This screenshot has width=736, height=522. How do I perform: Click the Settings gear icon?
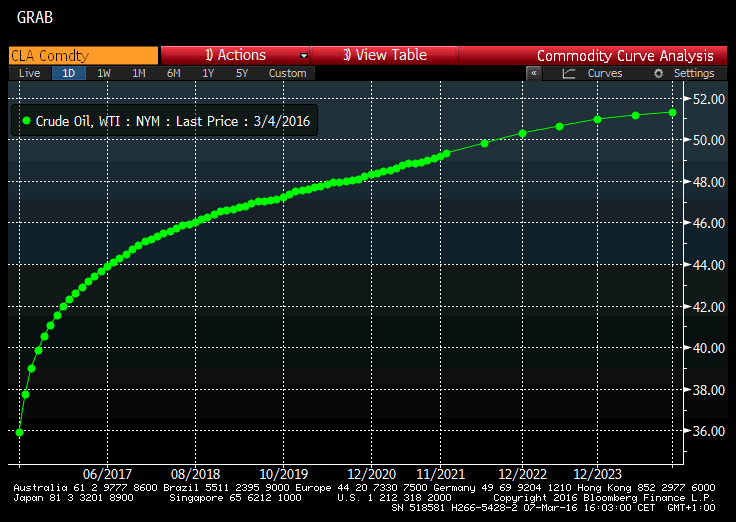click(659, 73)
